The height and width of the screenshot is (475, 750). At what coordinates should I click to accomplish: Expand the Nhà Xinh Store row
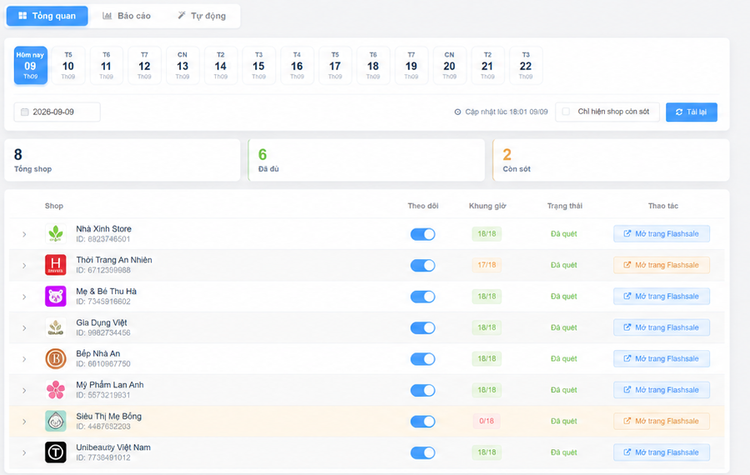24,234
